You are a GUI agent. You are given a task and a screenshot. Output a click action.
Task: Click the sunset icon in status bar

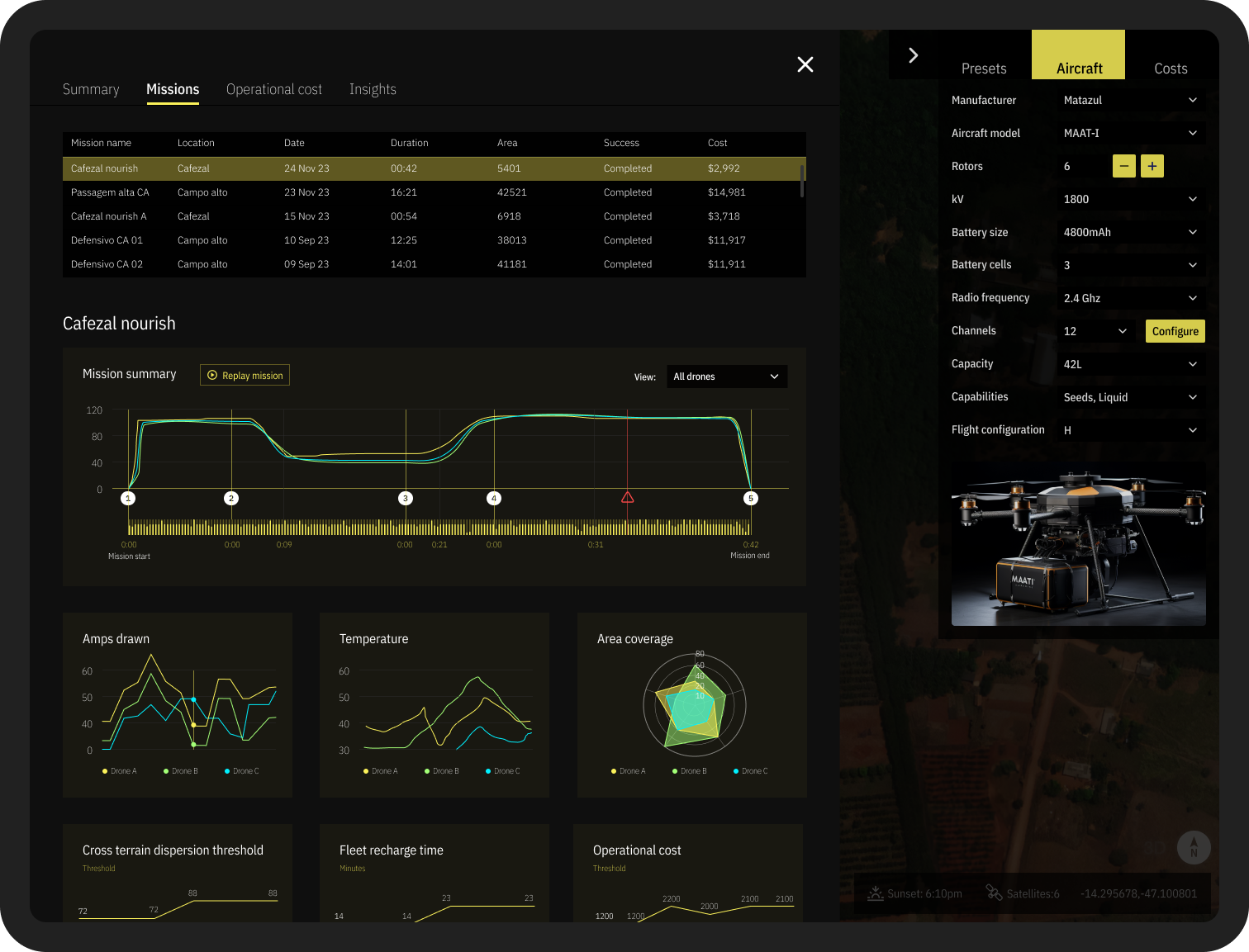coord(876,893)
